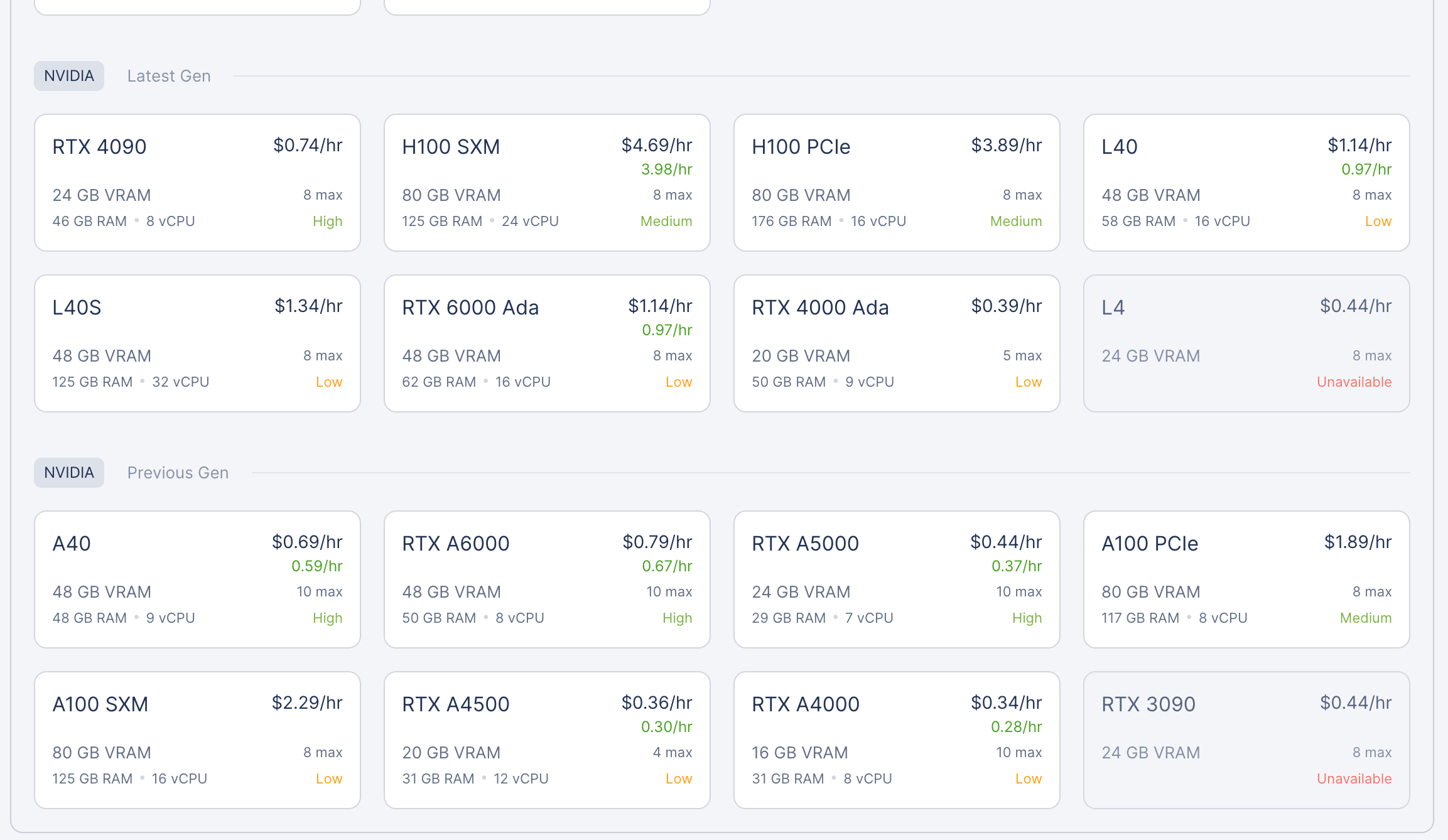Click the unavailable RTX 3090 card
The width and height of the screenshot is (1448, 840).
[1246, 740]
